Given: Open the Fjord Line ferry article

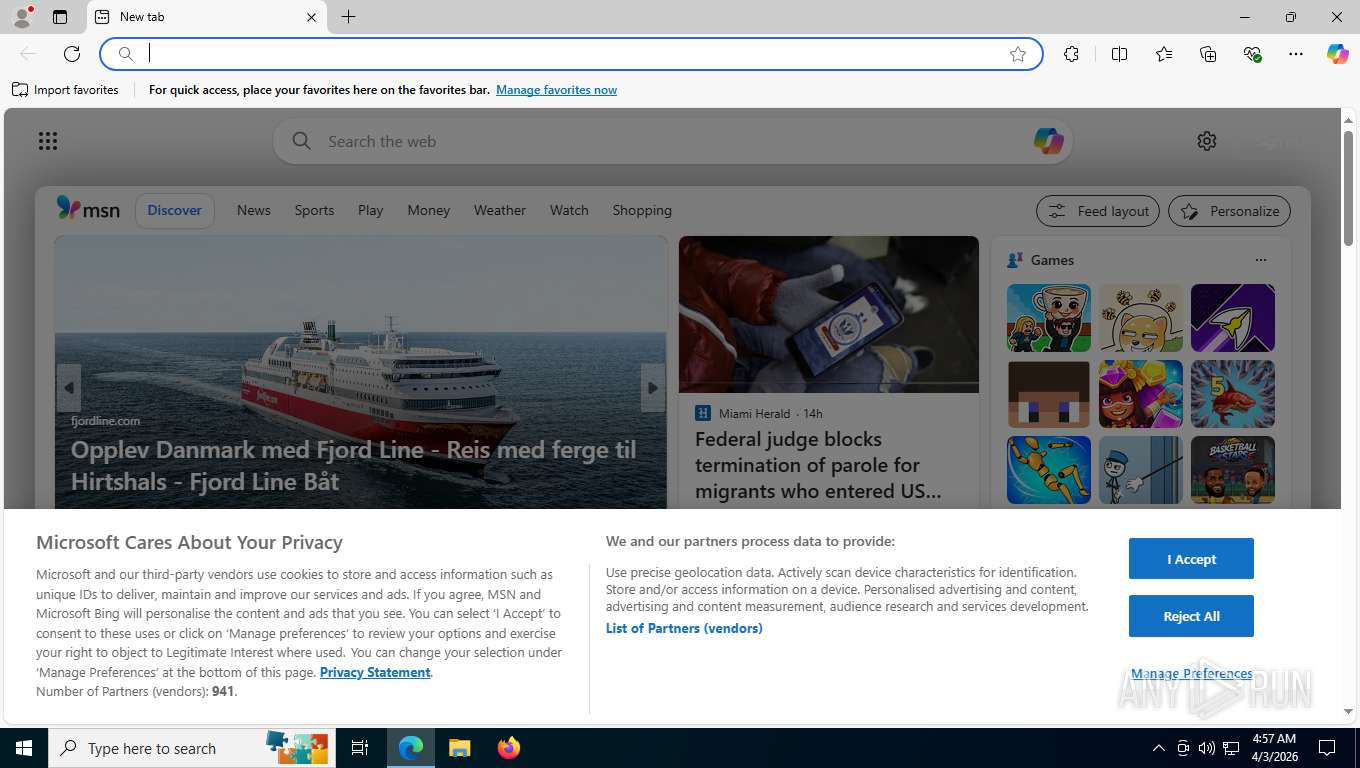Looking at the screenshot, I should pyautogui.click(x=354, y=466).
